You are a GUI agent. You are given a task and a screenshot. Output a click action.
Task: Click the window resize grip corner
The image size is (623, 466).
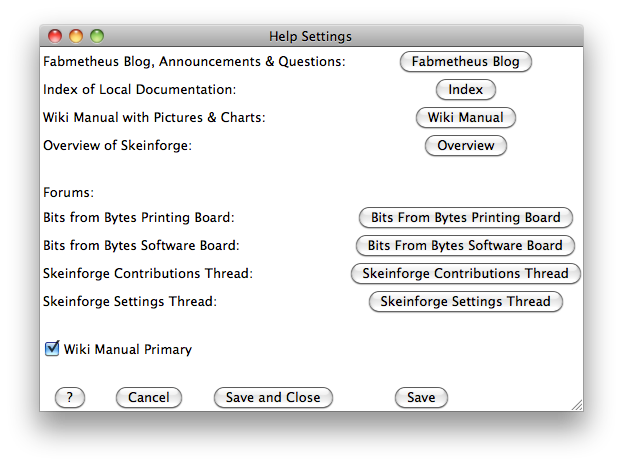(577, 405)
